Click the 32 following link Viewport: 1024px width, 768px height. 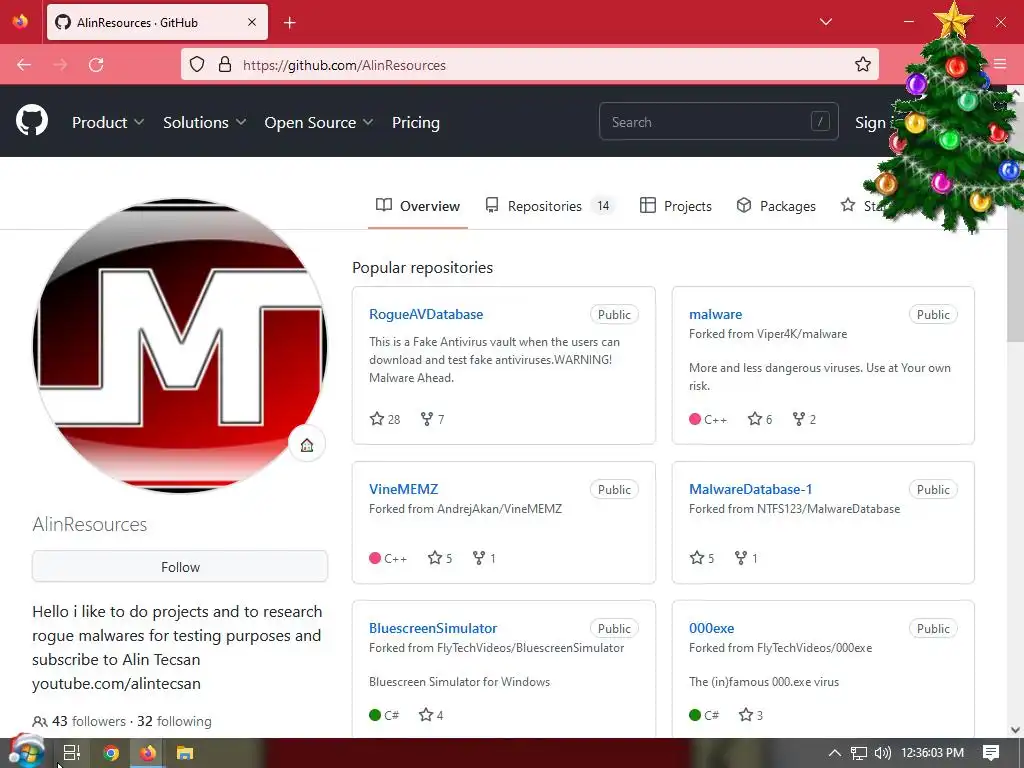point(174,721)
